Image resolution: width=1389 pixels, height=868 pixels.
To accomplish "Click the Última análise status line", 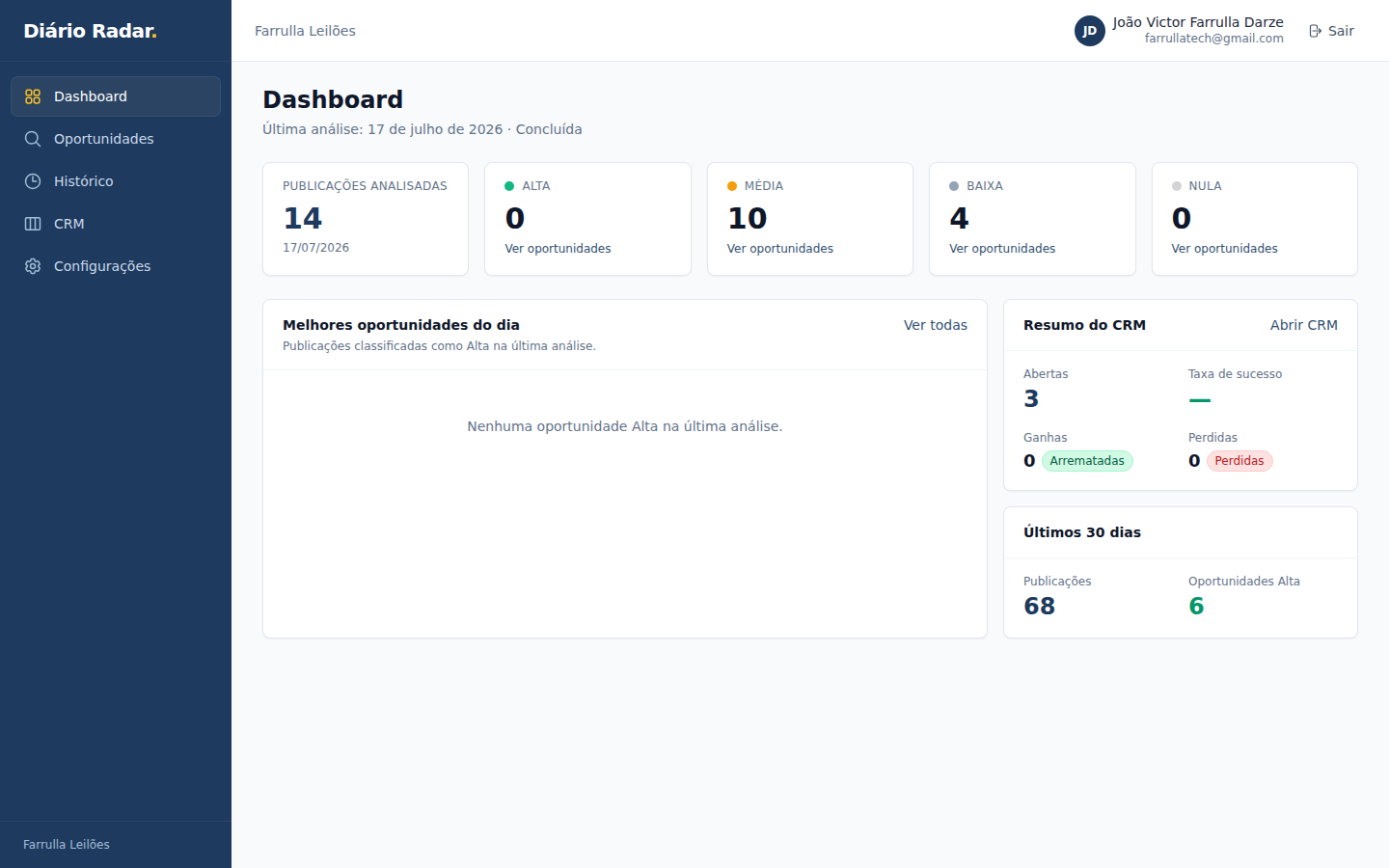I will pyautogui.click(x=422, y=129).
